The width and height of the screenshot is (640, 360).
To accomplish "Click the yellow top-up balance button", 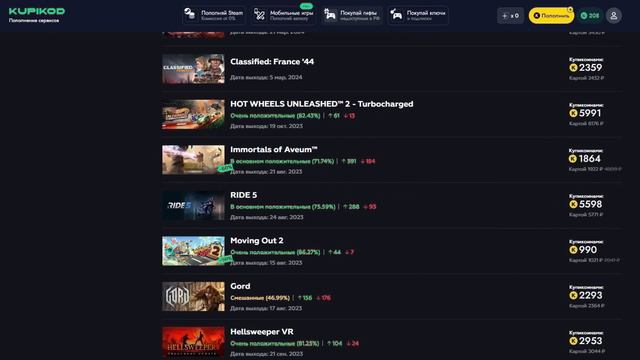I will tap(551, 16).
